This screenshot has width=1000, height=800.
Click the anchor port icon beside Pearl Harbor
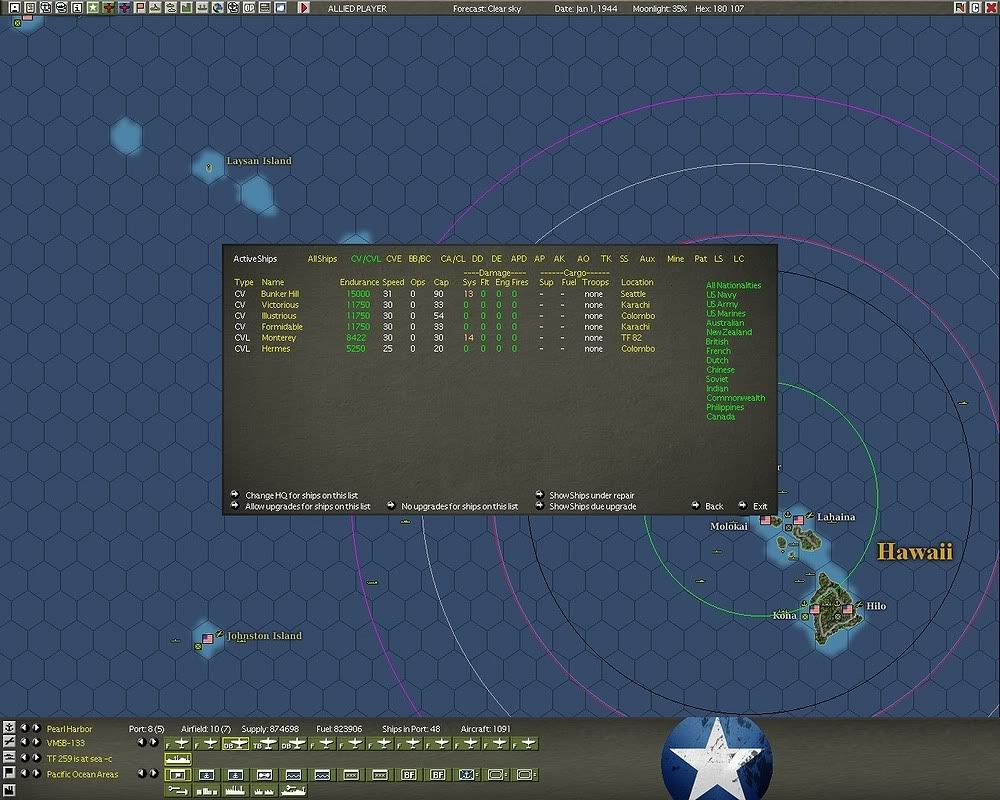coord(9,728)
